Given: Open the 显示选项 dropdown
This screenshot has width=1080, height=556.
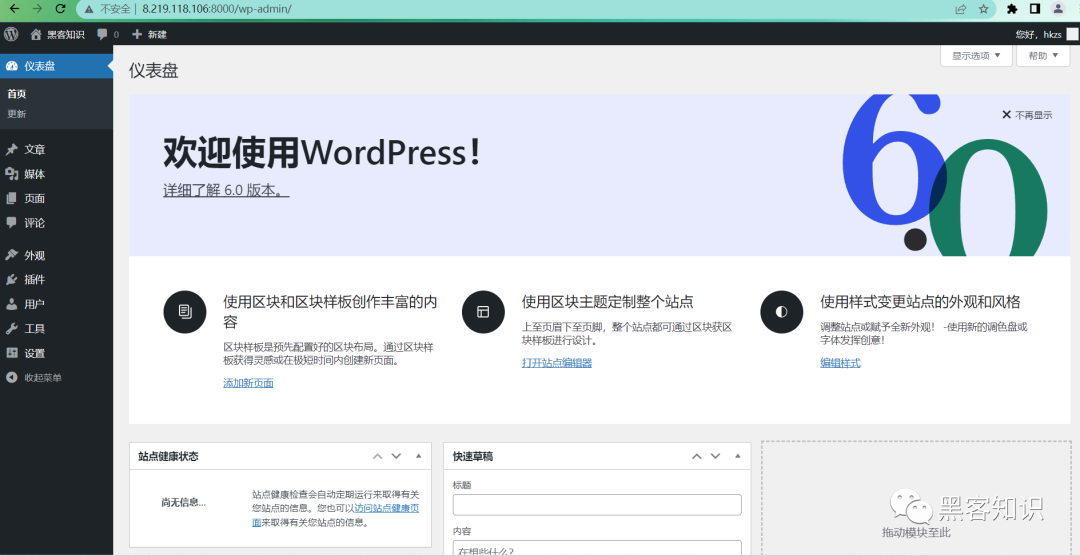Looking at the screenshot, I should pyautogui.click(x=976, y=56).
